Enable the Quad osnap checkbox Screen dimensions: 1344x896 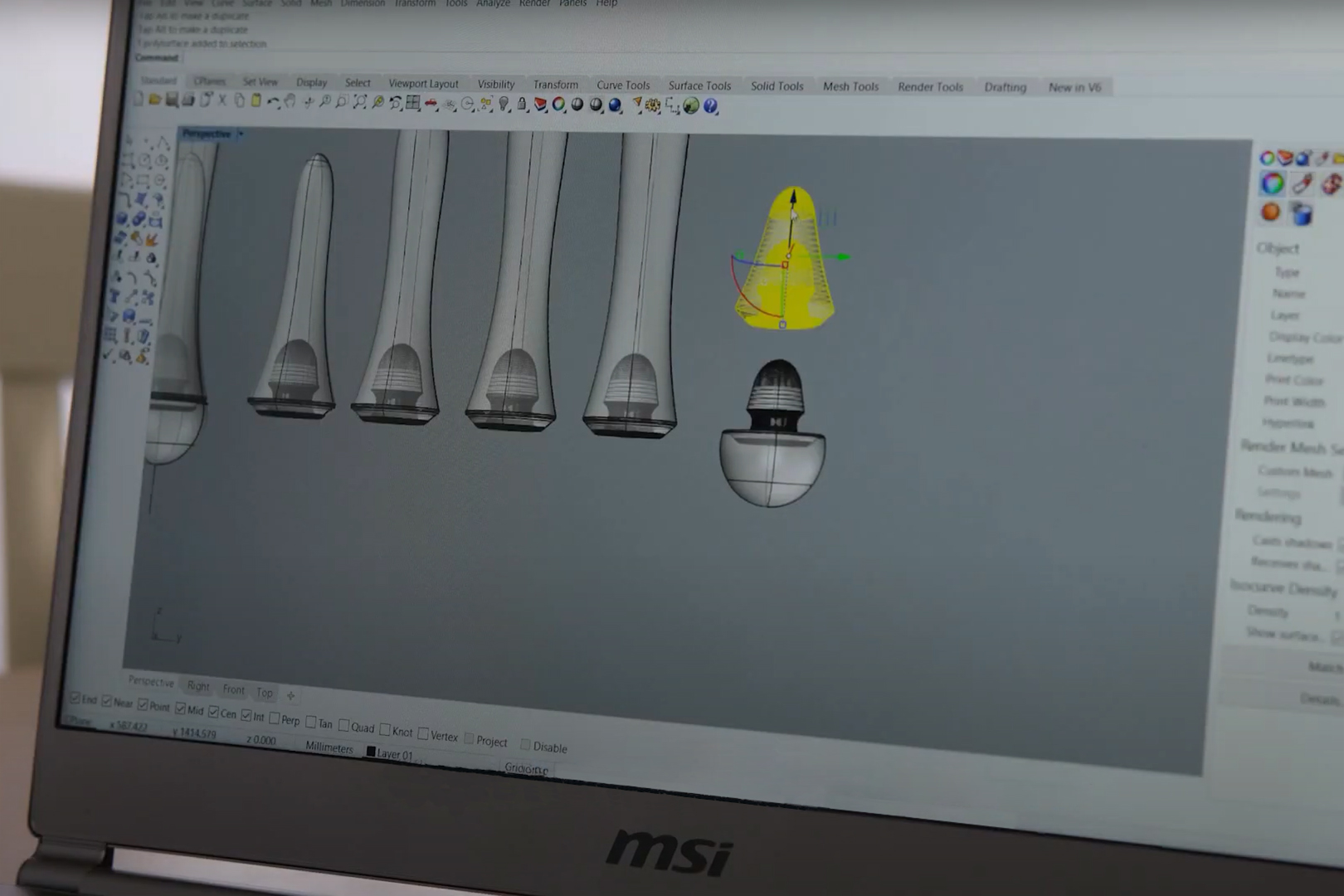pos(343,725)
